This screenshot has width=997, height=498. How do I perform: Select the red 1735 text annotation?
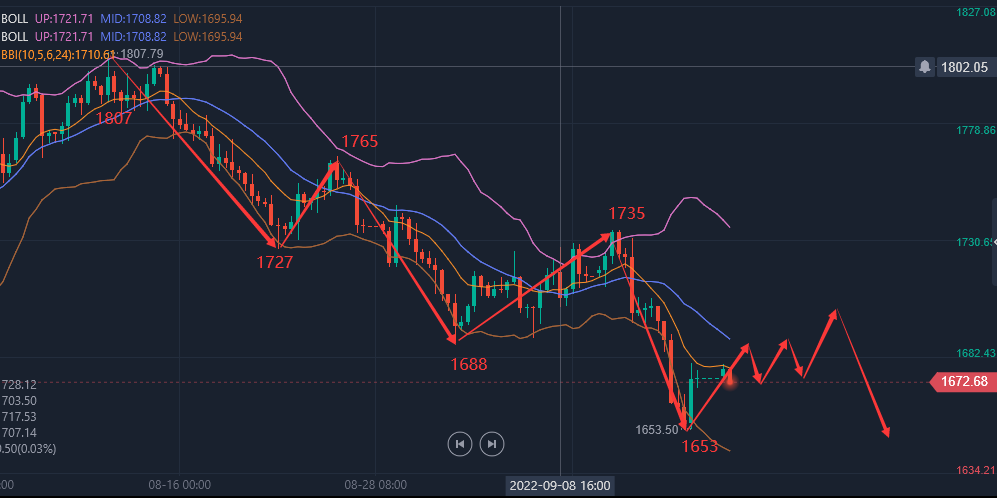point(627,213)
